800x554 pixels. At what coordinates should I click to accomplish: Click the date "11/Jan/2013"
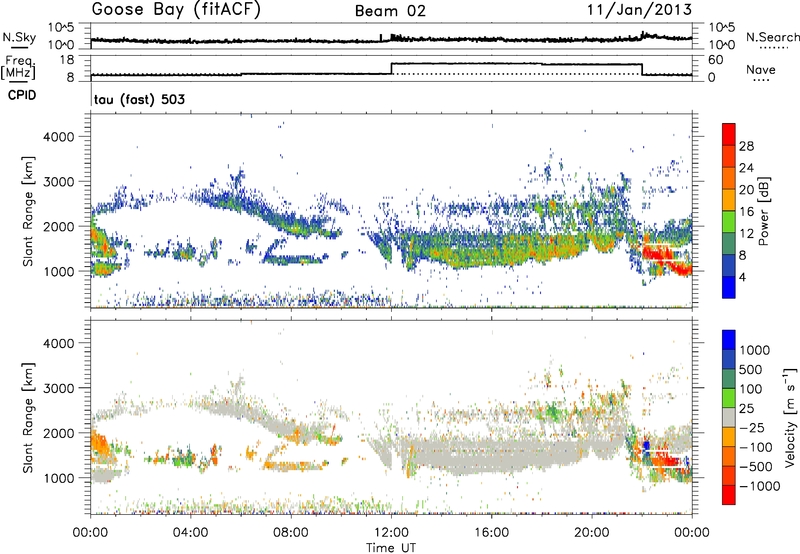click(x=639, y=10)
